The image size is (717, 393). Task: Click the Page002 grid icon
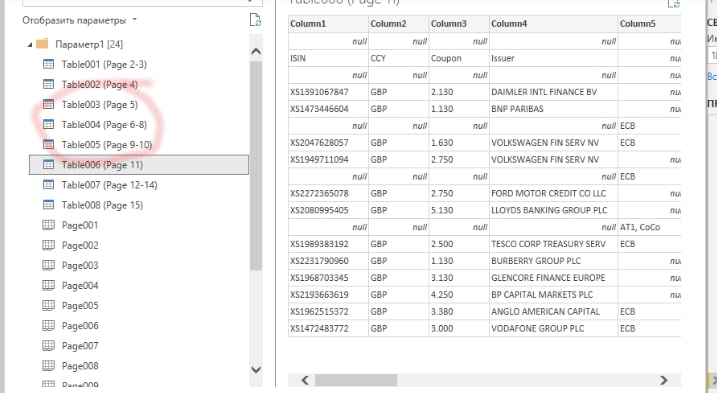point(48,245)
